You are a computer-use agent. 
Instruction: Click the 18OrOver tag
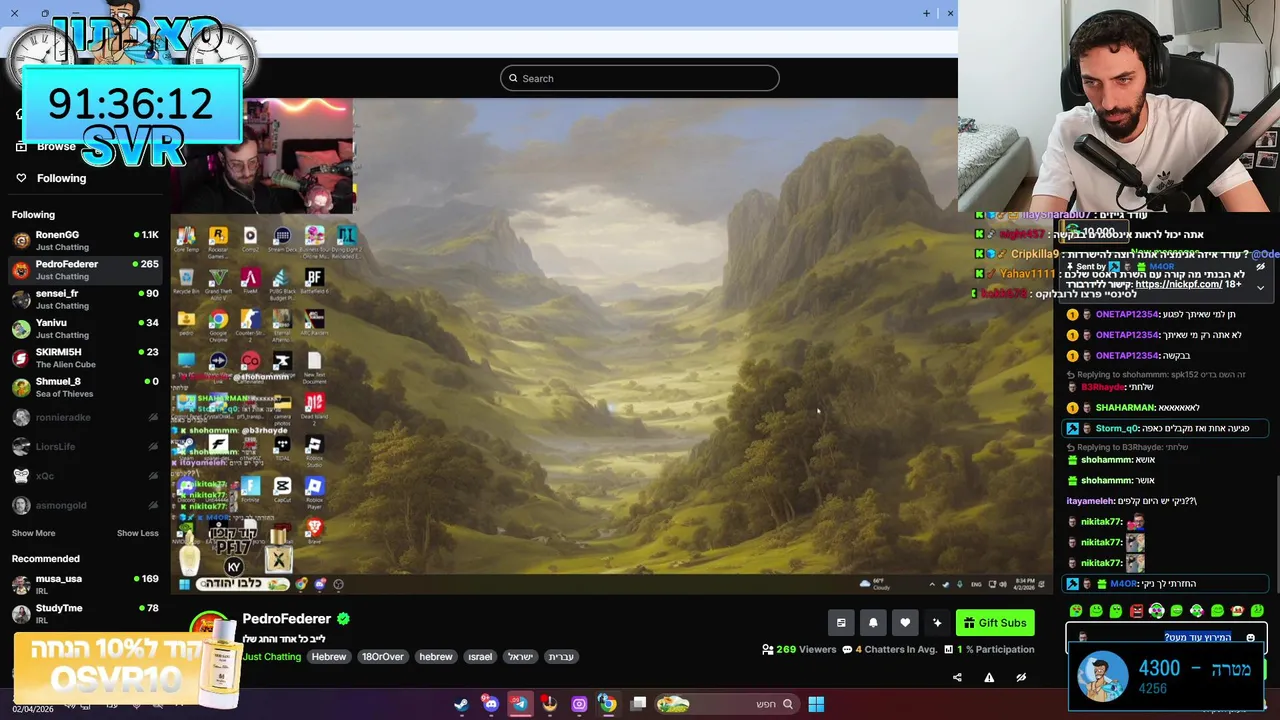click(383, 657)
